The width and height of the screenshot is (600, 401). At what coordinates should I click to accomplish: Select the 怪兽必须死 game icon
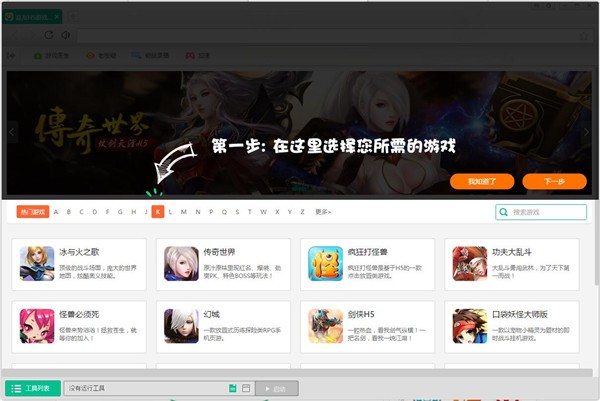click(37, 326)
